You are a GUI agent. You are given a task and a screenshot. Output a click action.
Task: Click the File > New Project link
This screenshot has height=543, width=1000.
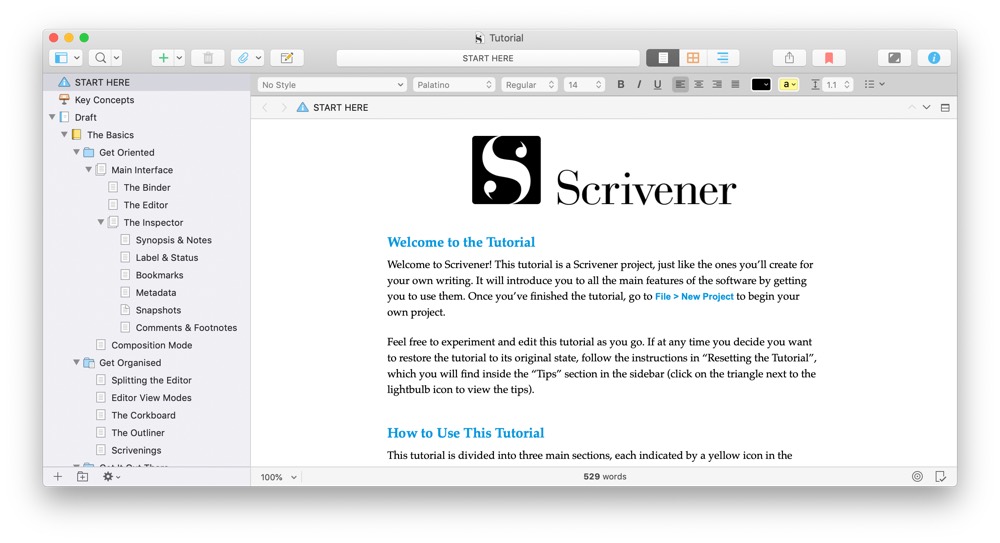694,297
